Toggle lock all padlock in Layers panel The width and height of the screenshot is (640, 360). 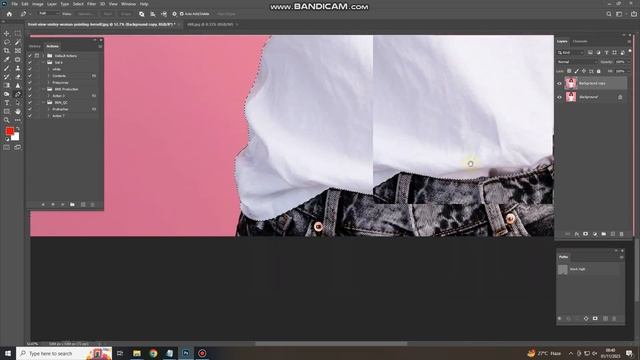tap(599, 71)
